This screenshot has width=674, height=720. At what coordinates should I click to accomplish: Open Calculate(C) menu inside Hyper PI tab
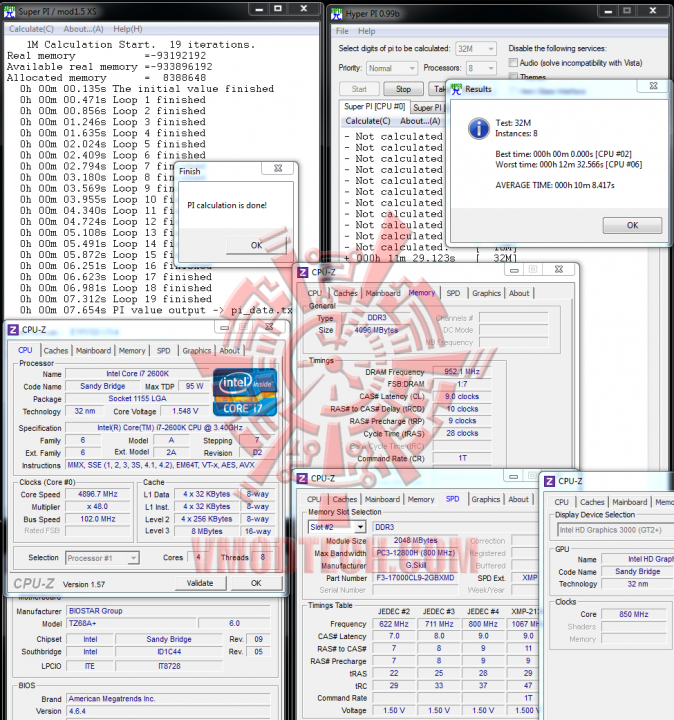(368, 121)
